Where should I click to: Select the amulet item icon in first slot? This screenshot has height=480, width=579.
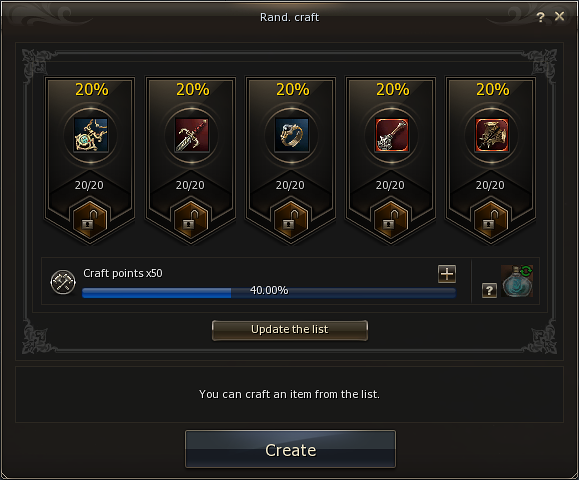click(91, 135)
